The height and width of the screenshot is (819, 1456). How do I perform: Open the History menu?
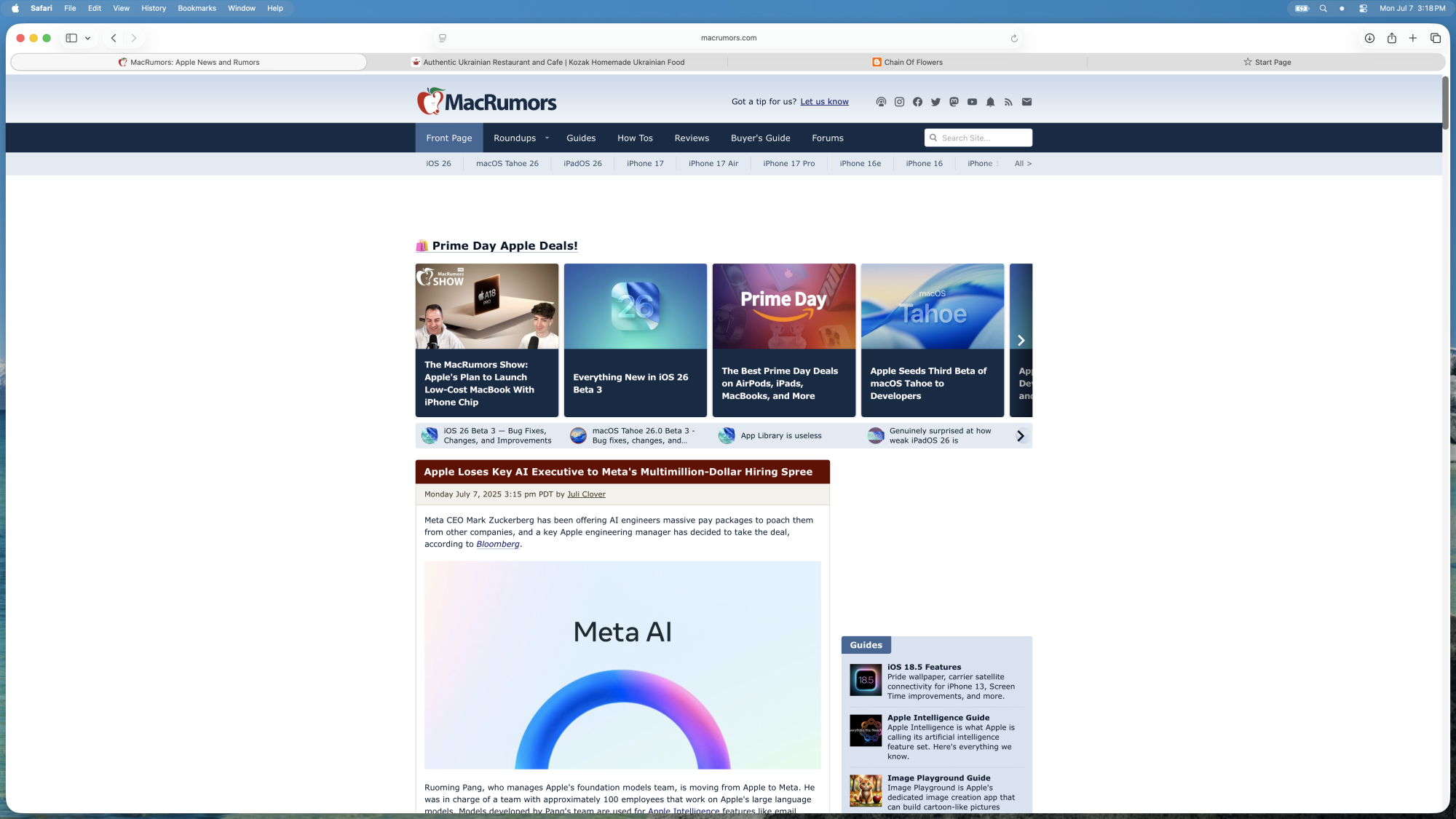pyautogui.click(x=154, y=9)
